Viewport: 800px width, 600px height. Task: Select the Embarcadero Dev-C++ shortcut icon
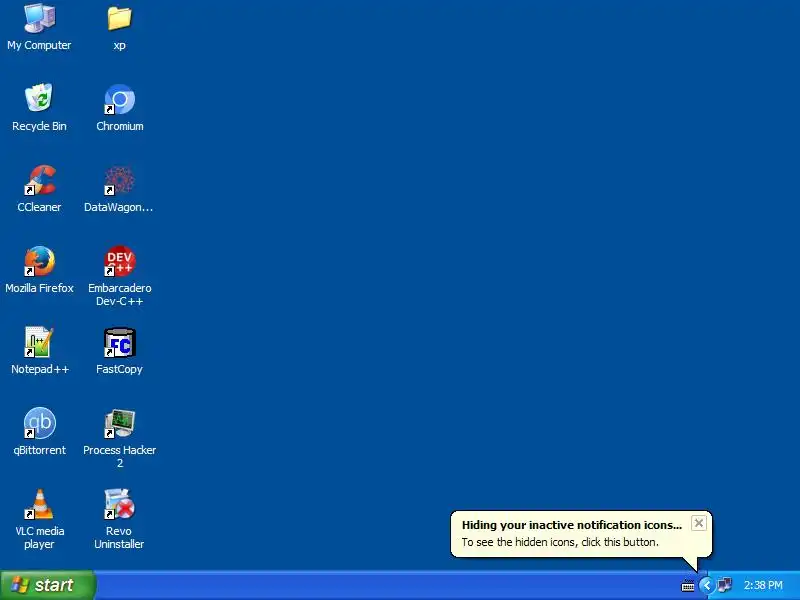[x=119, y=261]
